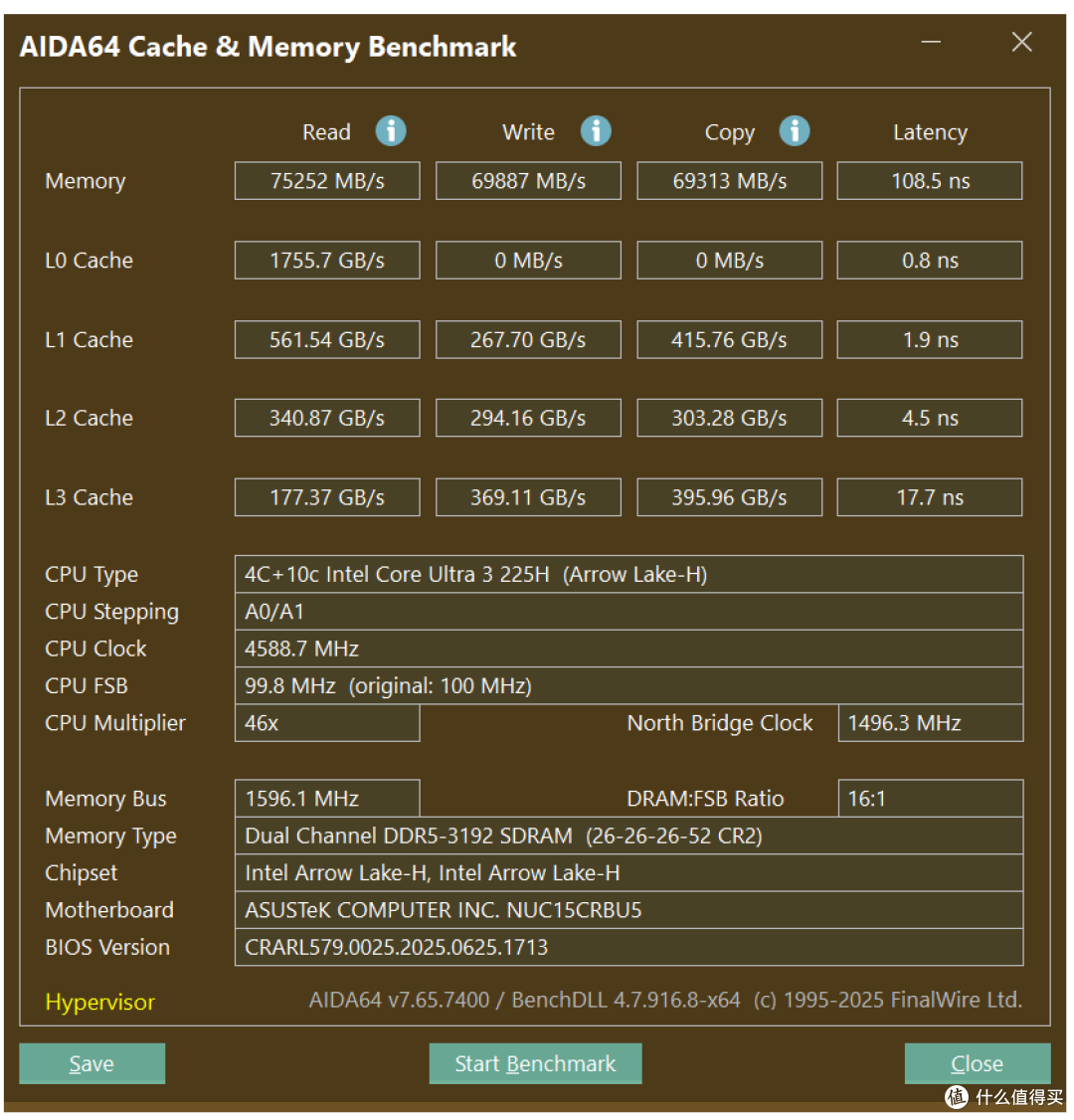
Task: Select L2 Cache write 294.16 GB/s
Action: (x=528, y=418)
